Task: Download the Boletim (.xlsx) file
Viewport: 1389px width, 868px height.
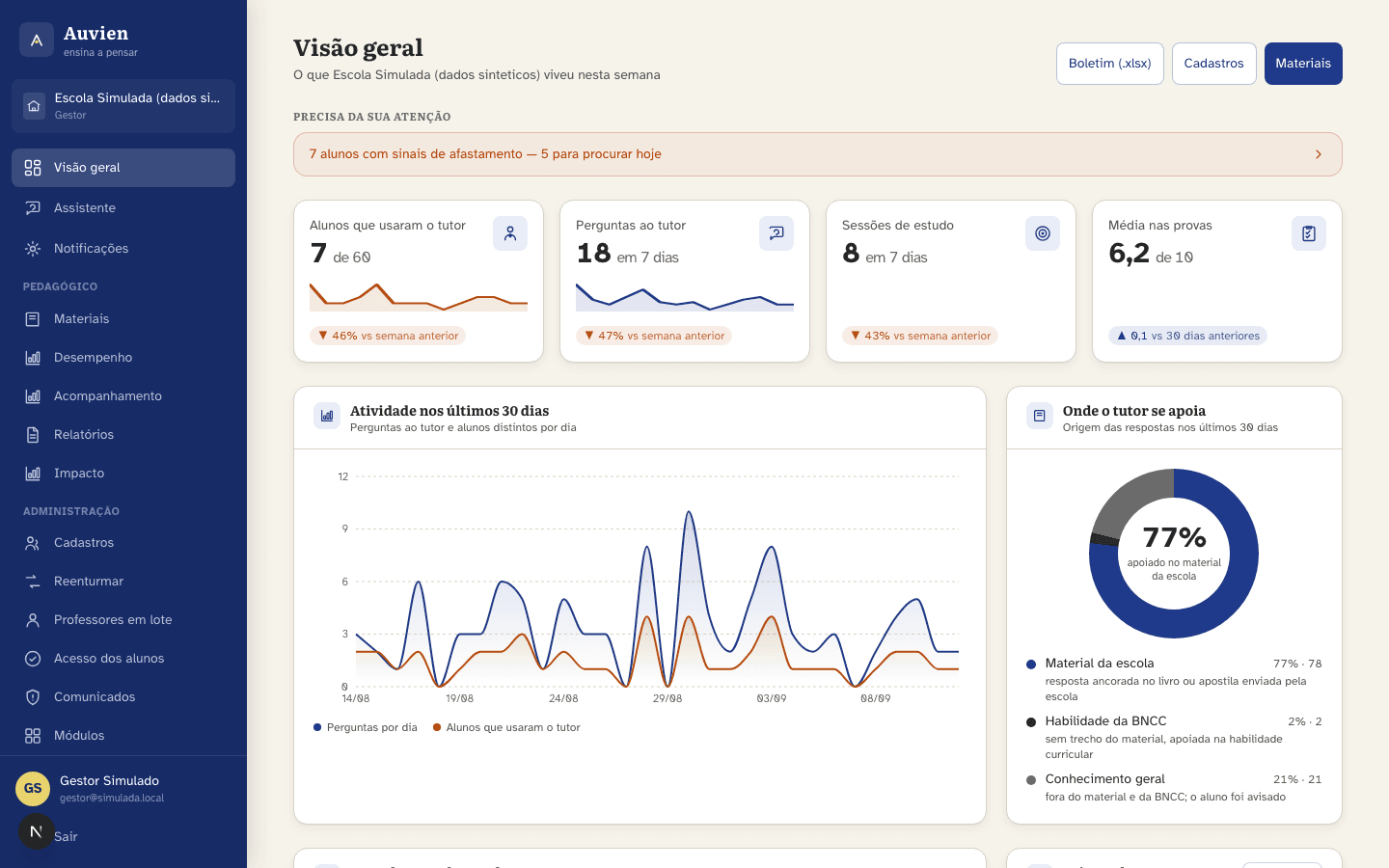Action: tap(1110, 64)
